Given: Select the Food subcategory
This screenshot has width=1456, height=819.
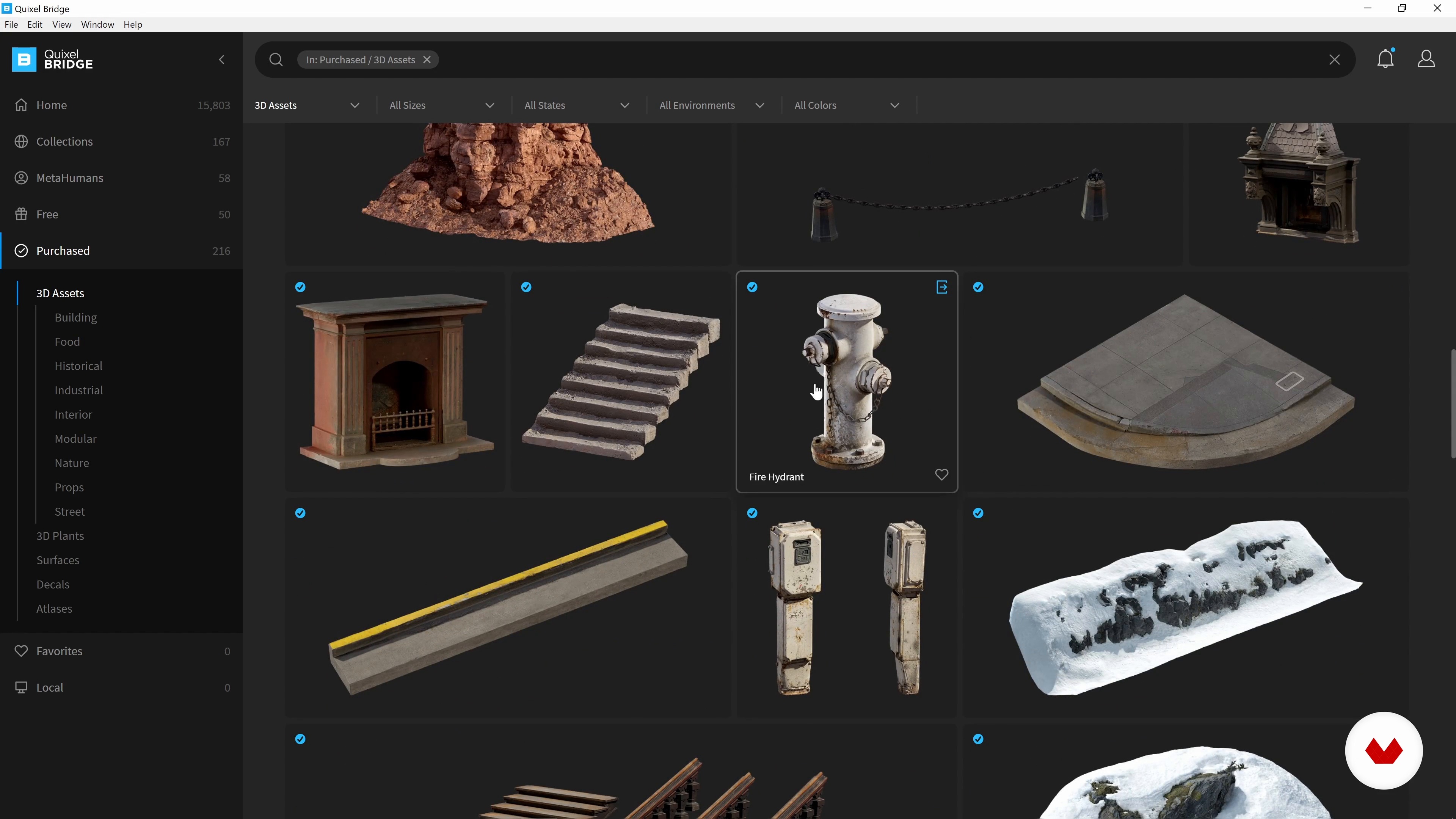Looking at the screenshot, I should pos(67,341).
